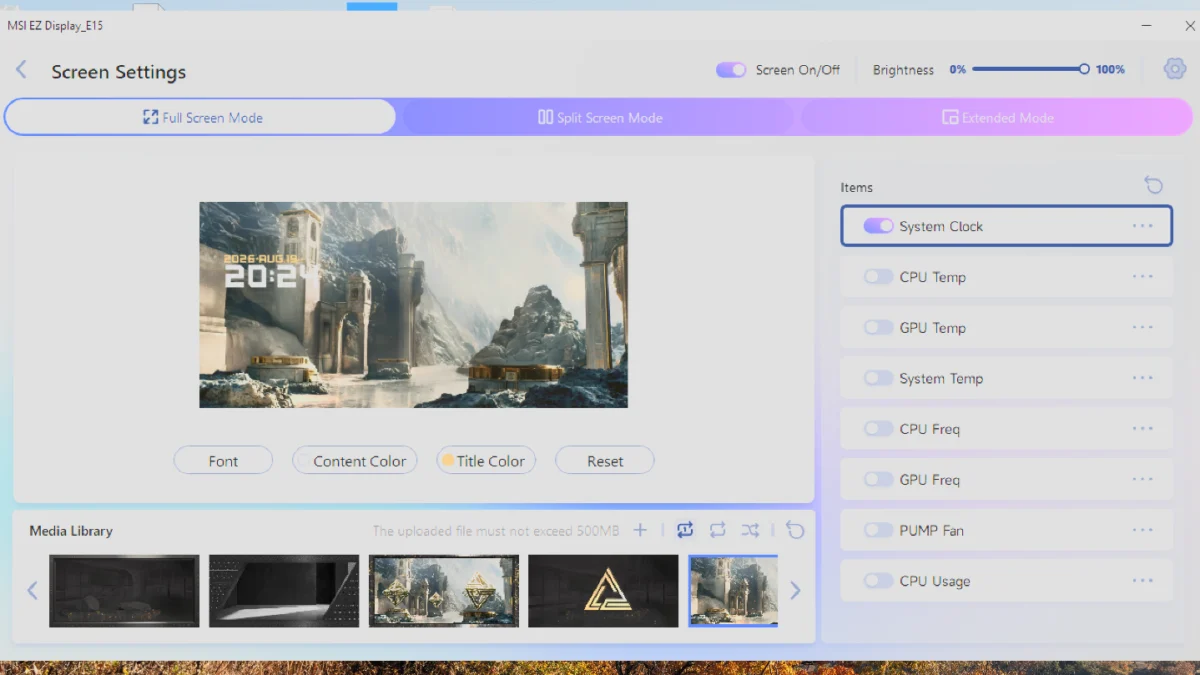Adjust the Brightness slider handle

[x=1084, y=69]
